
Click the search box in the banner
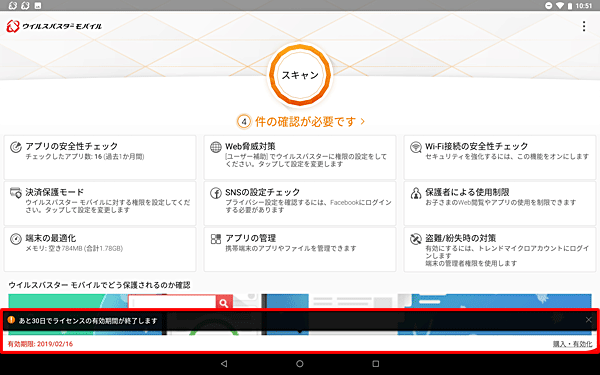(x=172, y=302)
